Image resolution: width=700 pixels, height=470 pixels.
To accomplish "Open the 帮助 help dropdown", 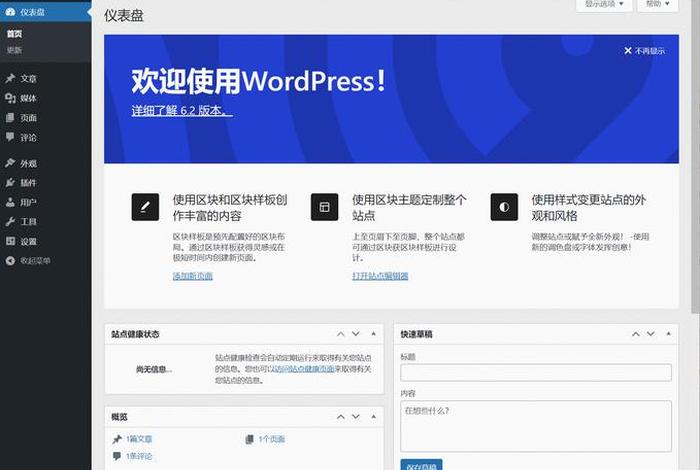I will (x=658, y=4).
